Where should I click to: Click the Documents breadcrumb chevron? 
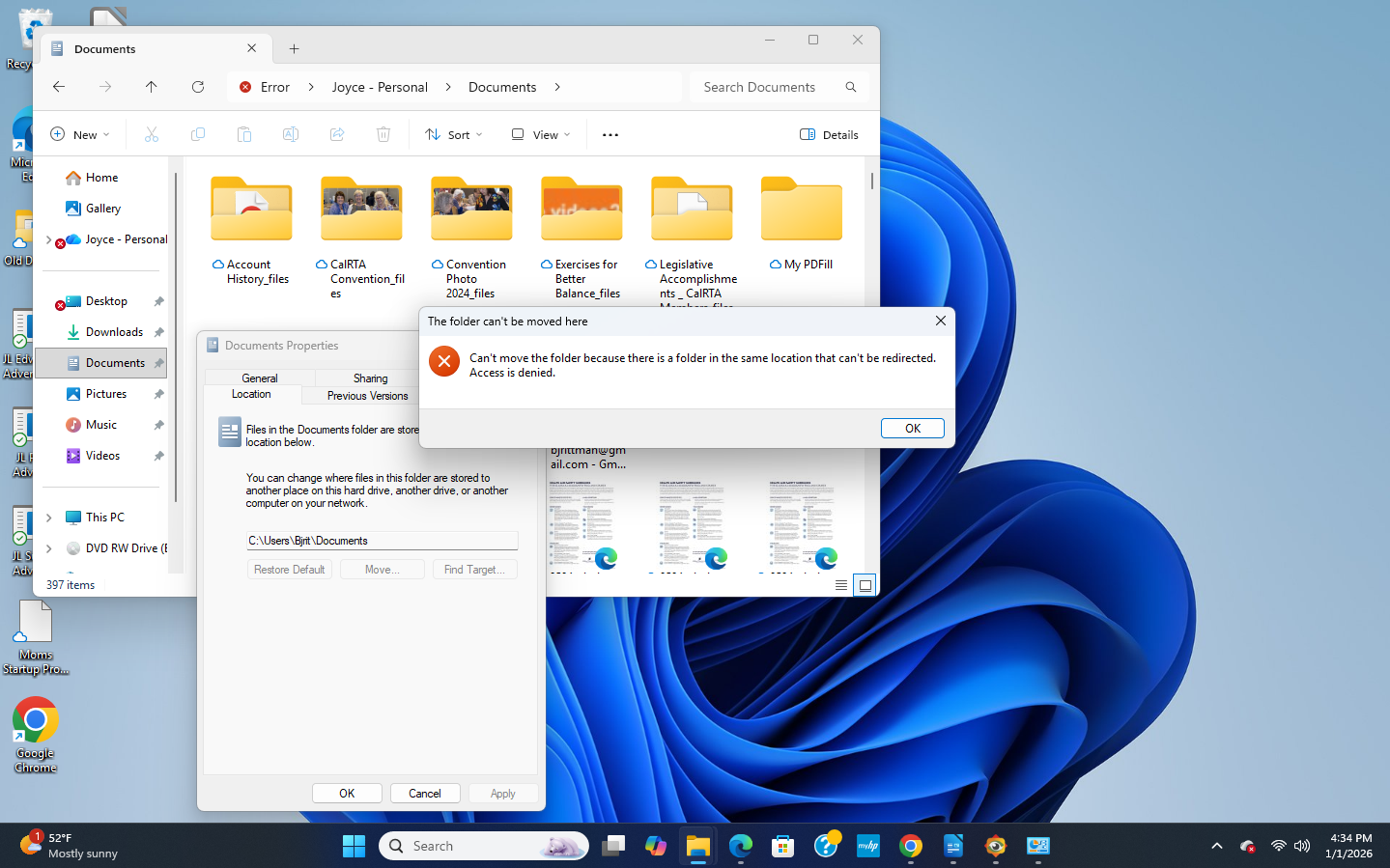pos(557,87)
